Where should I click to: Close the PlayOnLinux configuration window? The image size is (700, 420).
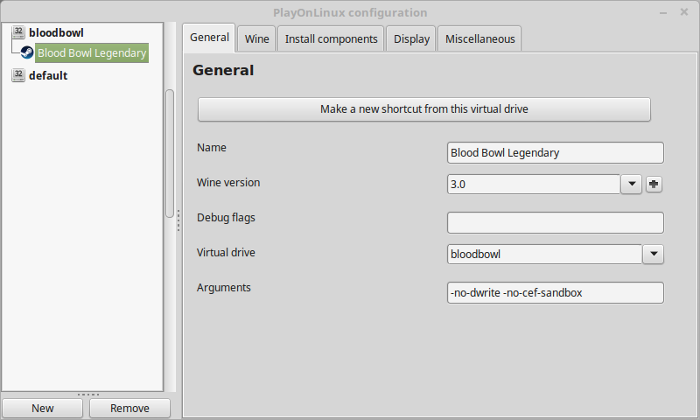click(684, 12)
